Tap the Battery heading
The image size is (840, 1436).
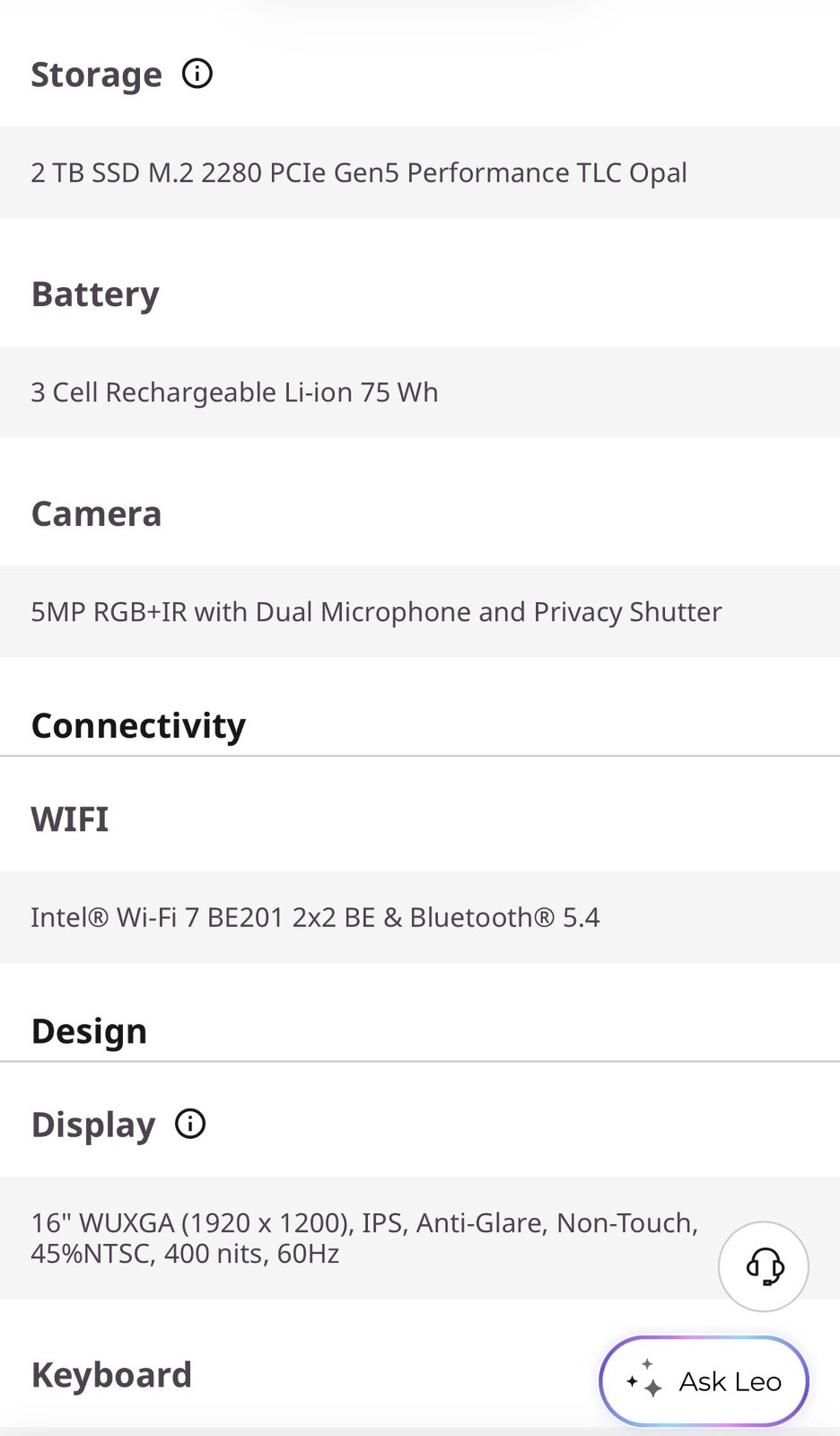coord(95,294)
